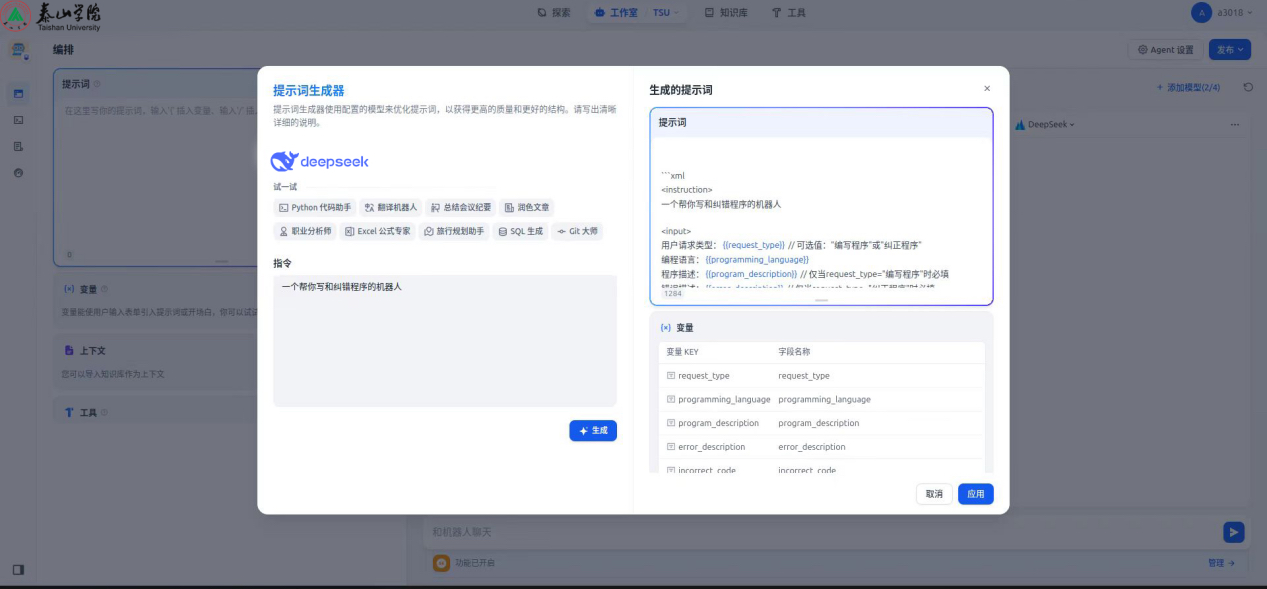
Task: Click programming_language in the 字段名称 column
Action: [x=824, y=399]
